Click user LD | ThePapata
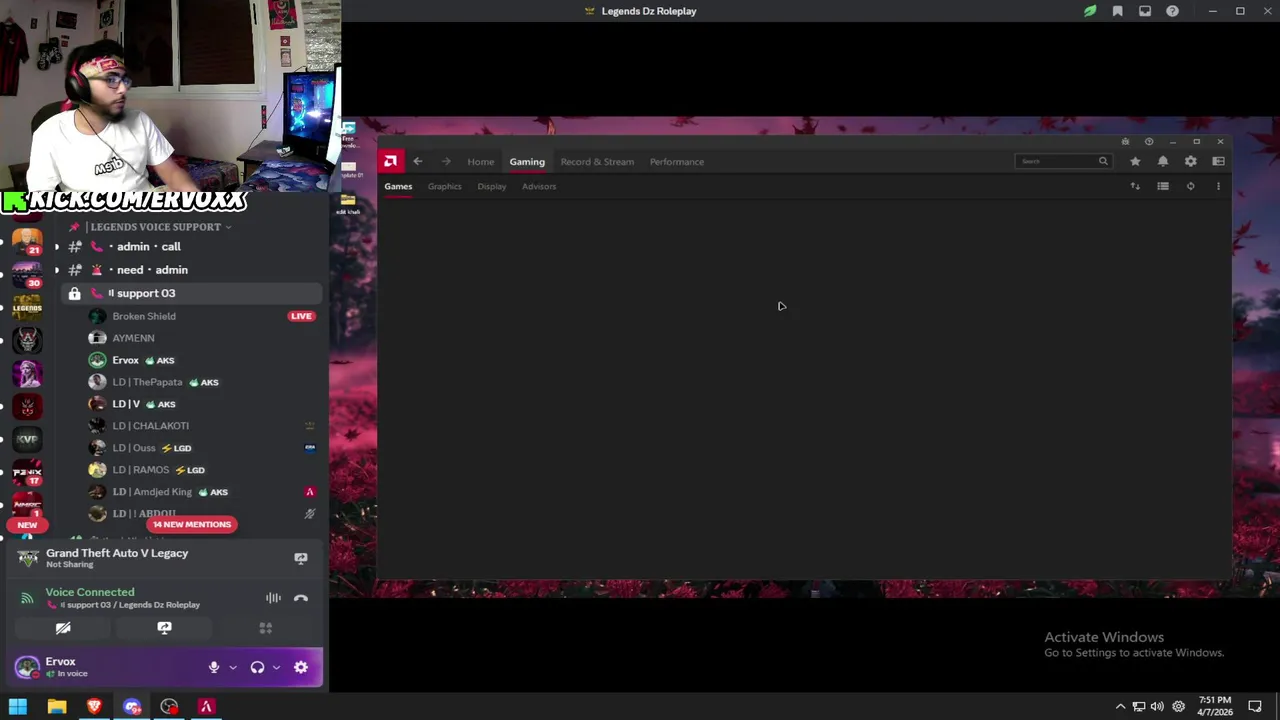The image size is (1280, 720). (147, 382)
